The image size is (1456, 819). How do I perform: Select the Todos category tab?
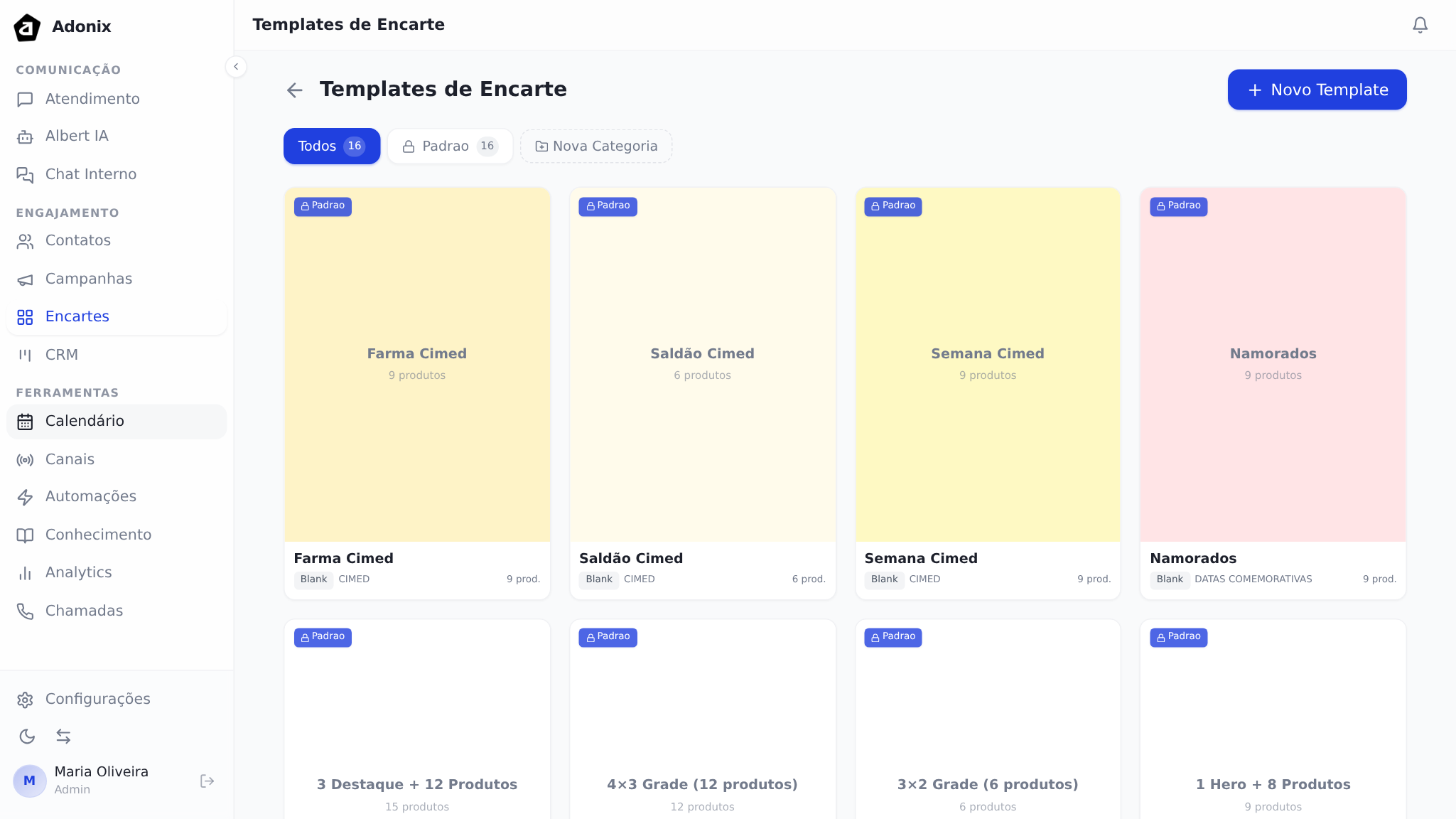click(331, 146)
